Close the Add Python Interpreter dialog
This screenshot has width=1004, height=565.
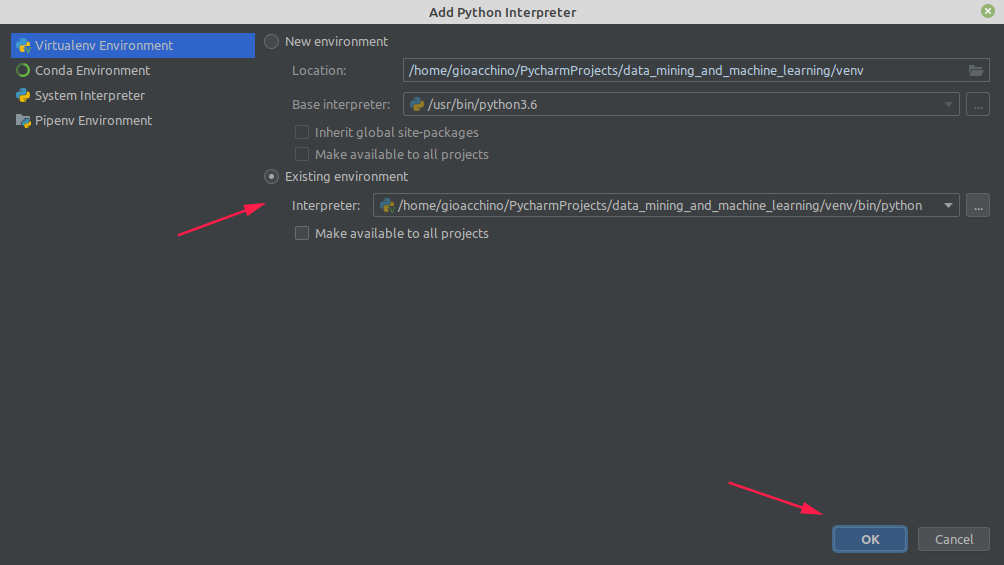[x=988, y=11]
